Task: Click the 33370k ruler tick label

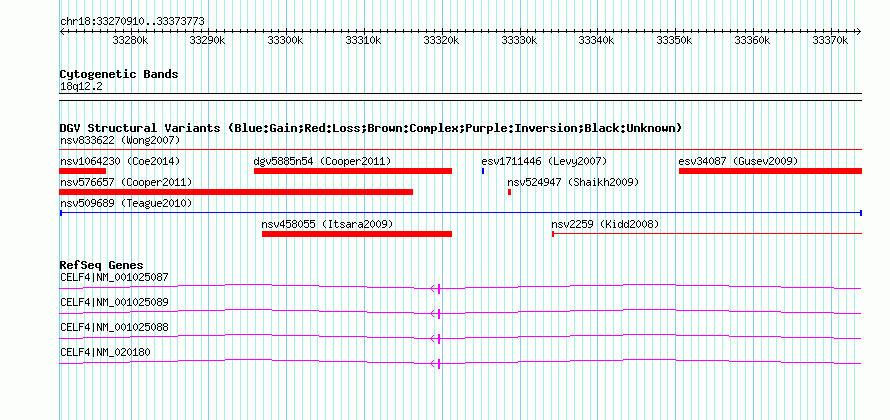Action: [x=830, y=40]
